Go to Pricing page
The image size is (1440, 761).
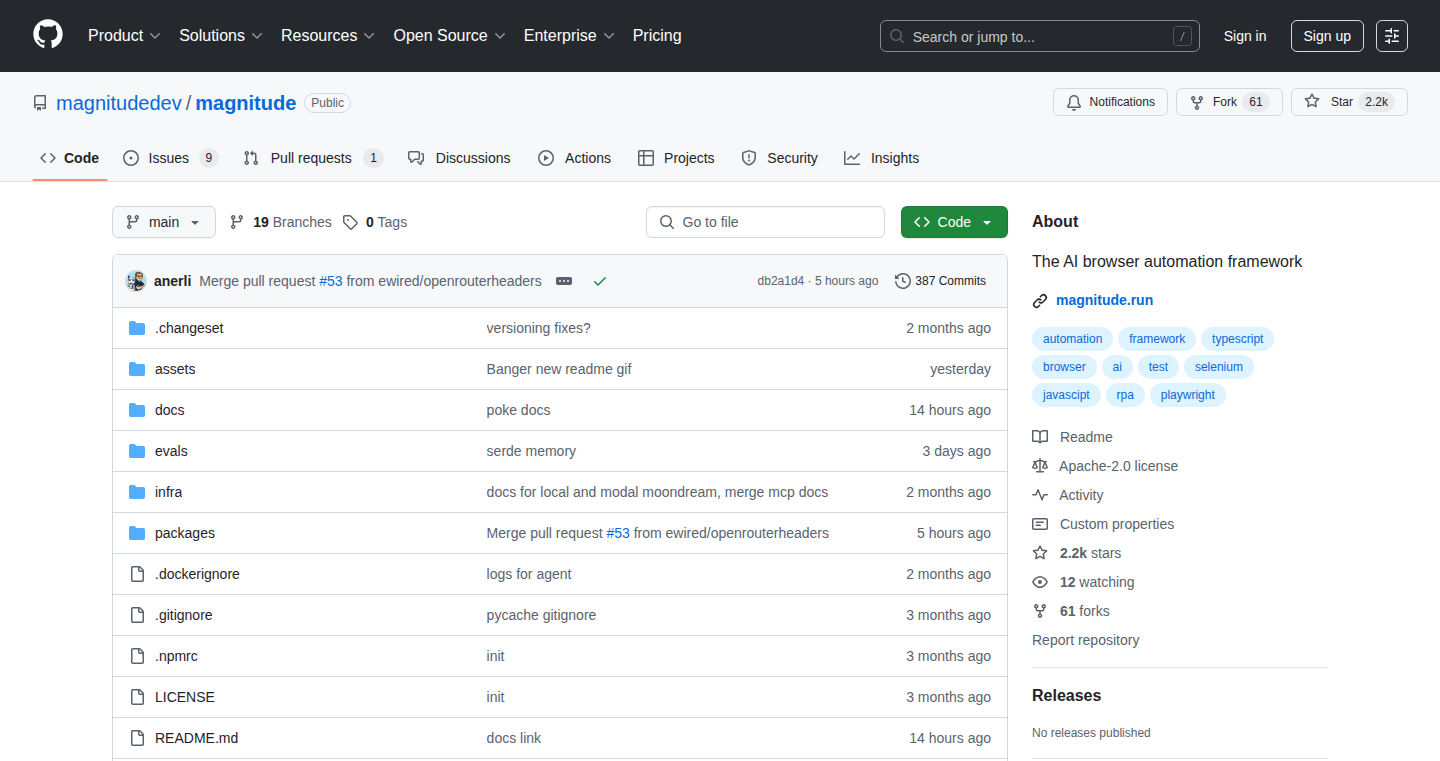[657, 35]
